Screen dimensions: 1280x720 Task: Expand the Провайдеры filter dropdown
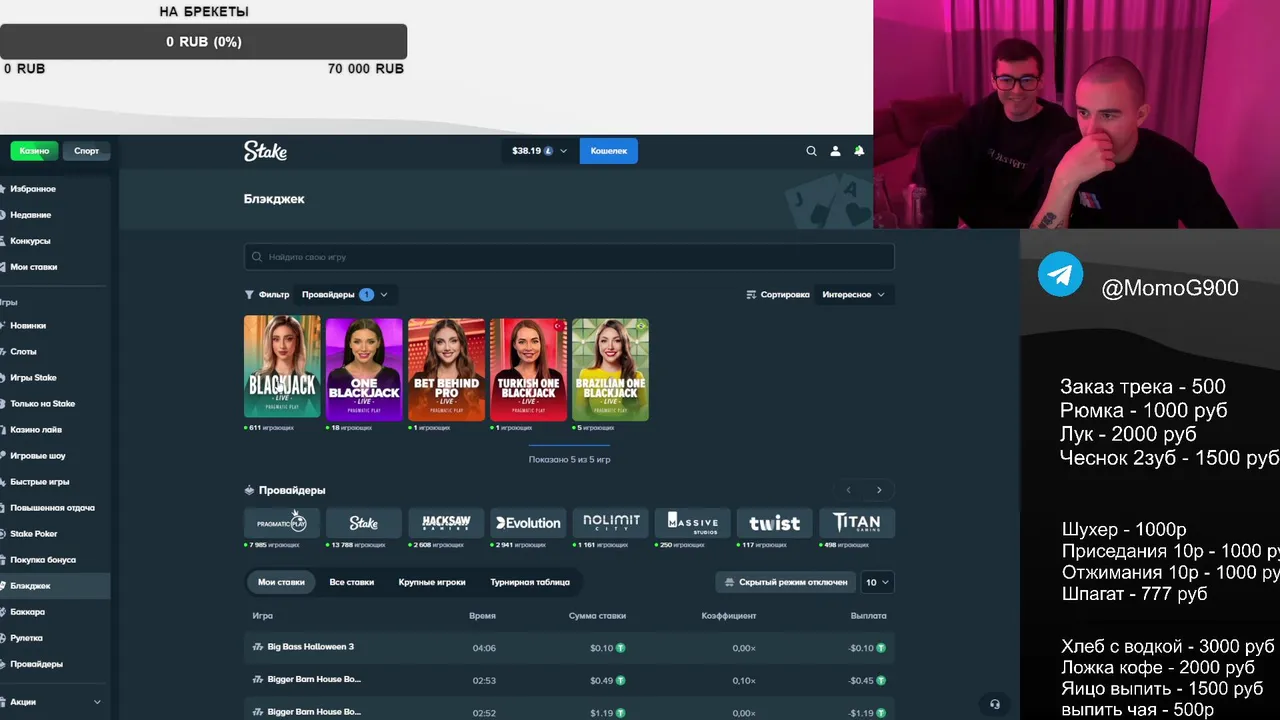346,295
